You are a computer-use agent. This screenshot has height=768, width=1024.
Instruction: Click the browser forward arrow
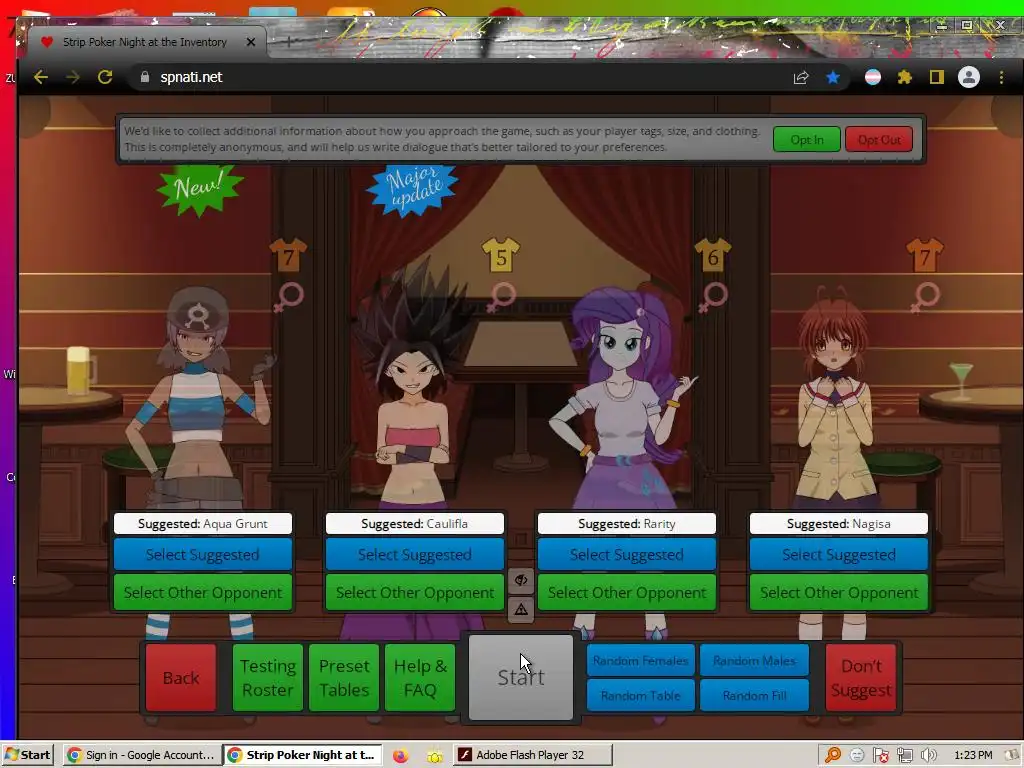(x=72, y=77)
